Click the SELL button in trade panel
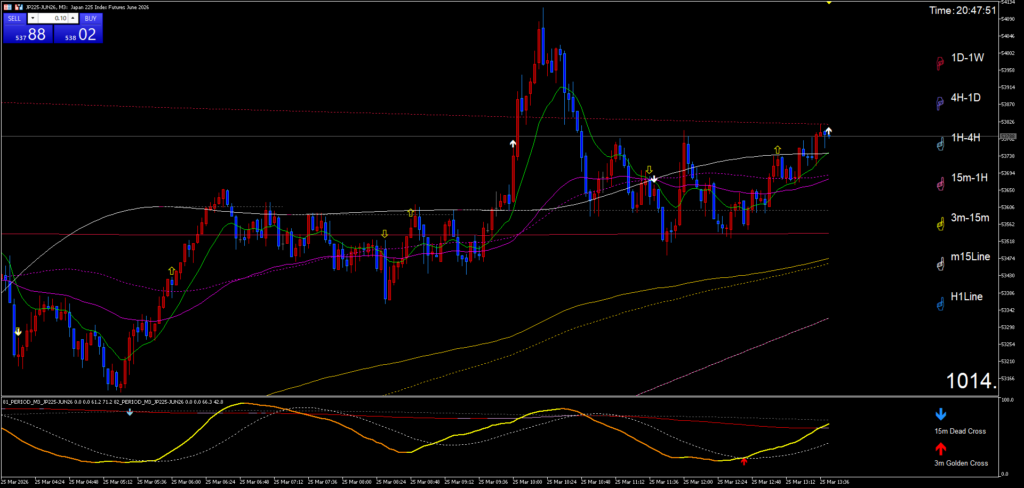The image size is (1024, 488). tap(14, 18)
